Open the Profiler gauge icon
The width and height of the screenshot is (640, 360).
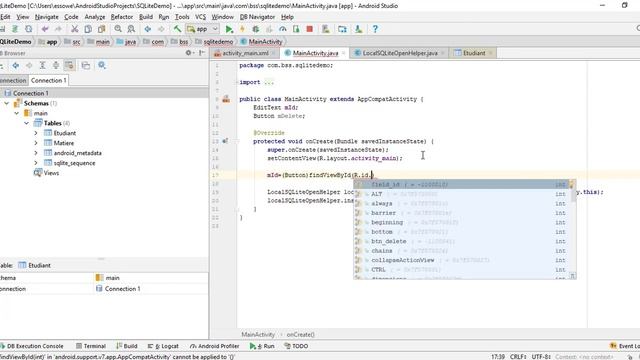tap(282, 29)
